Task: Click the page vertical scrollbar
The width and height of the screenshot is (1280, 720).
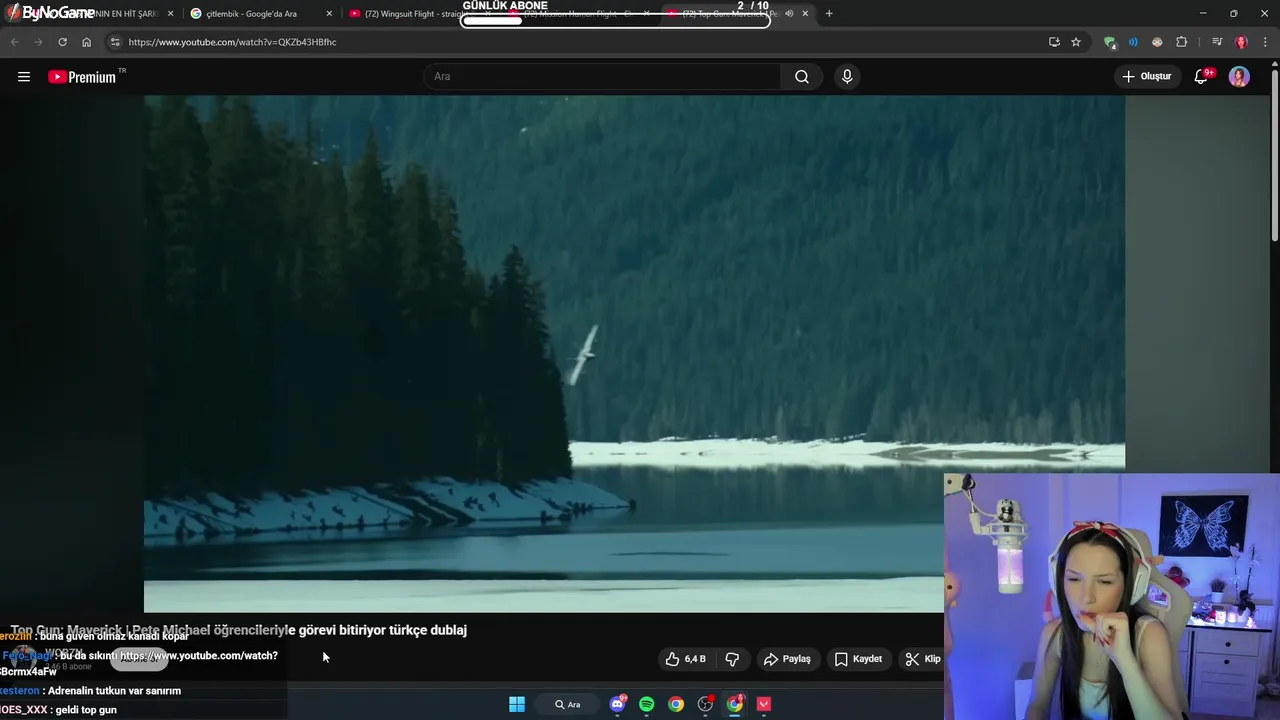Action: (x=1274, y=155)
